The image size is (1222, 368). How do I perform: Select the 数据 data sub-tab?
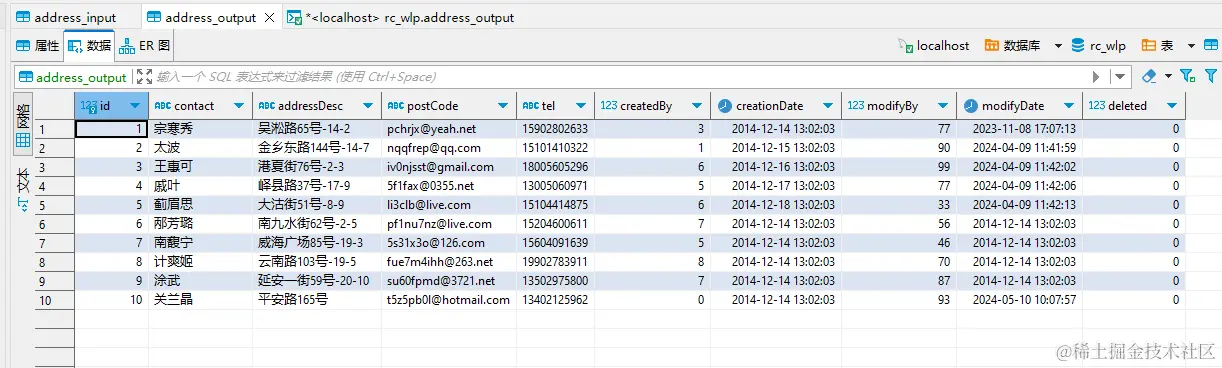coord(89,46)
